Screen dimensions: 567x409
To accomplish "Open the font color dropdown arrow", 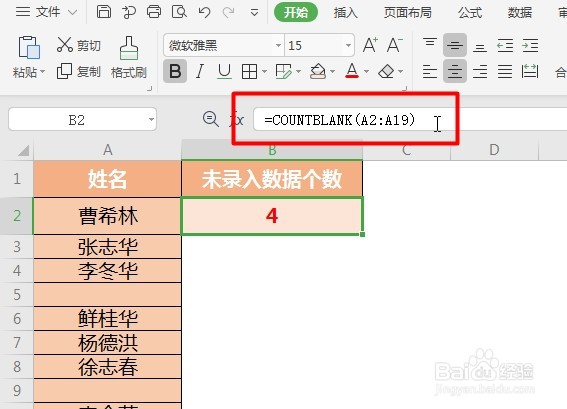I will coord(366,71).
